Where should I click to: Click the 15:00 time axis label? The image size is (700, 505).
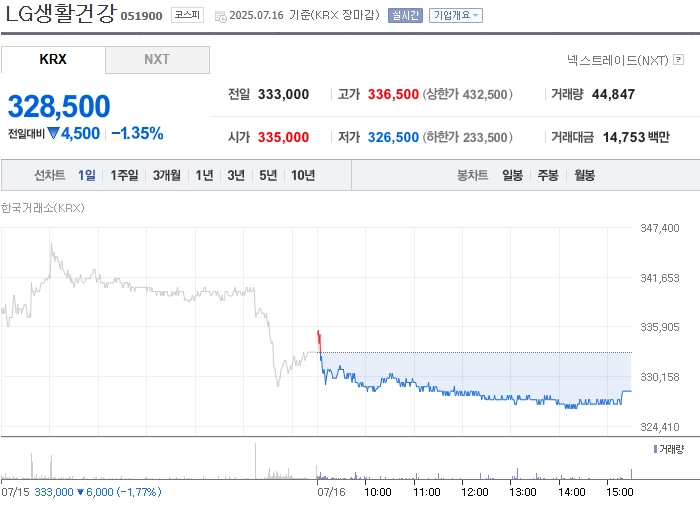(x=620, y=492)
